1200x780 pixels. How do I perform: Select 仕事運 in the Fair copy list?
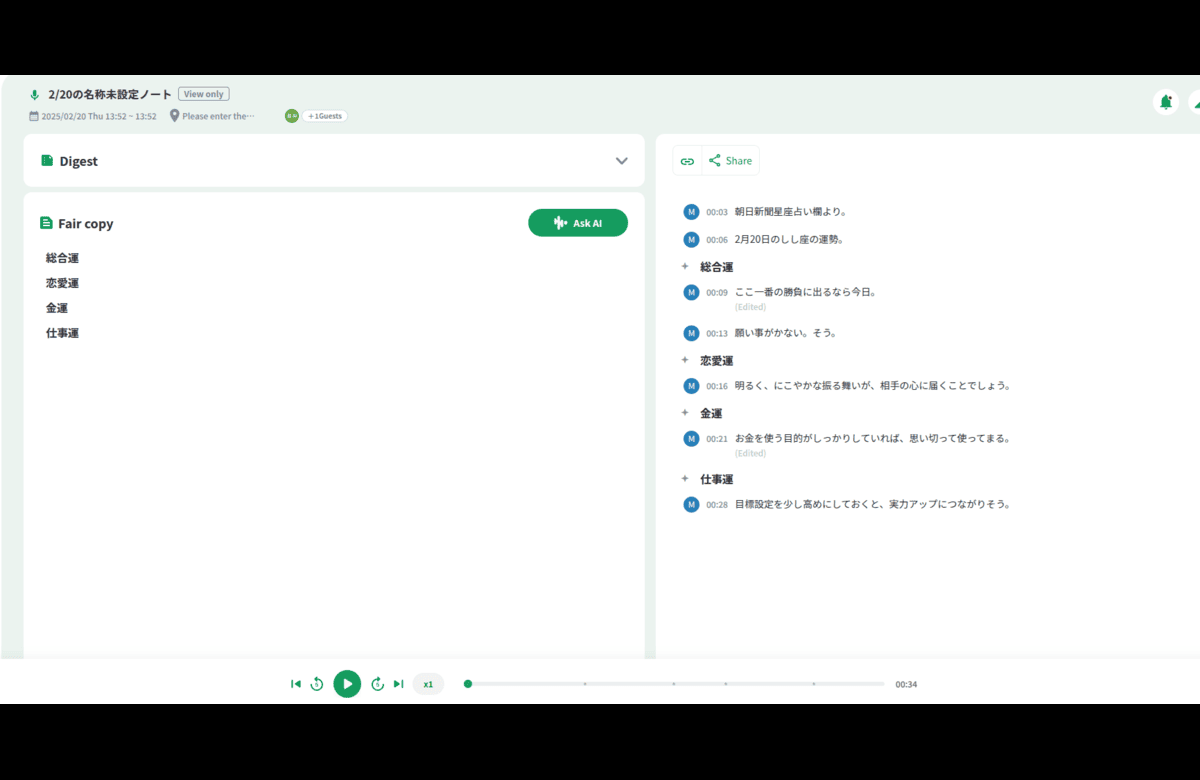point(62,333)
